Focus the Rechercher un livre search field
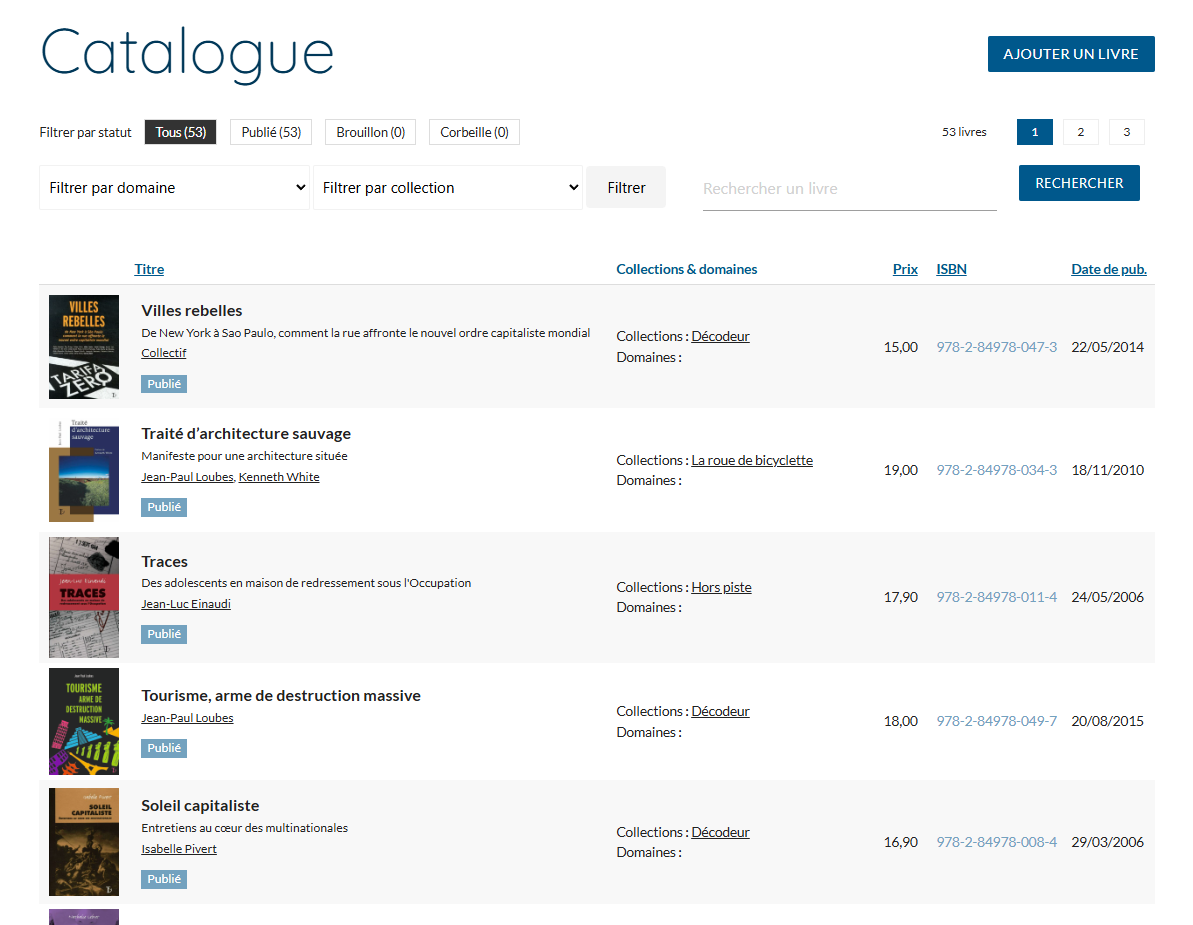1193x925 pixels. coord(849,189)
